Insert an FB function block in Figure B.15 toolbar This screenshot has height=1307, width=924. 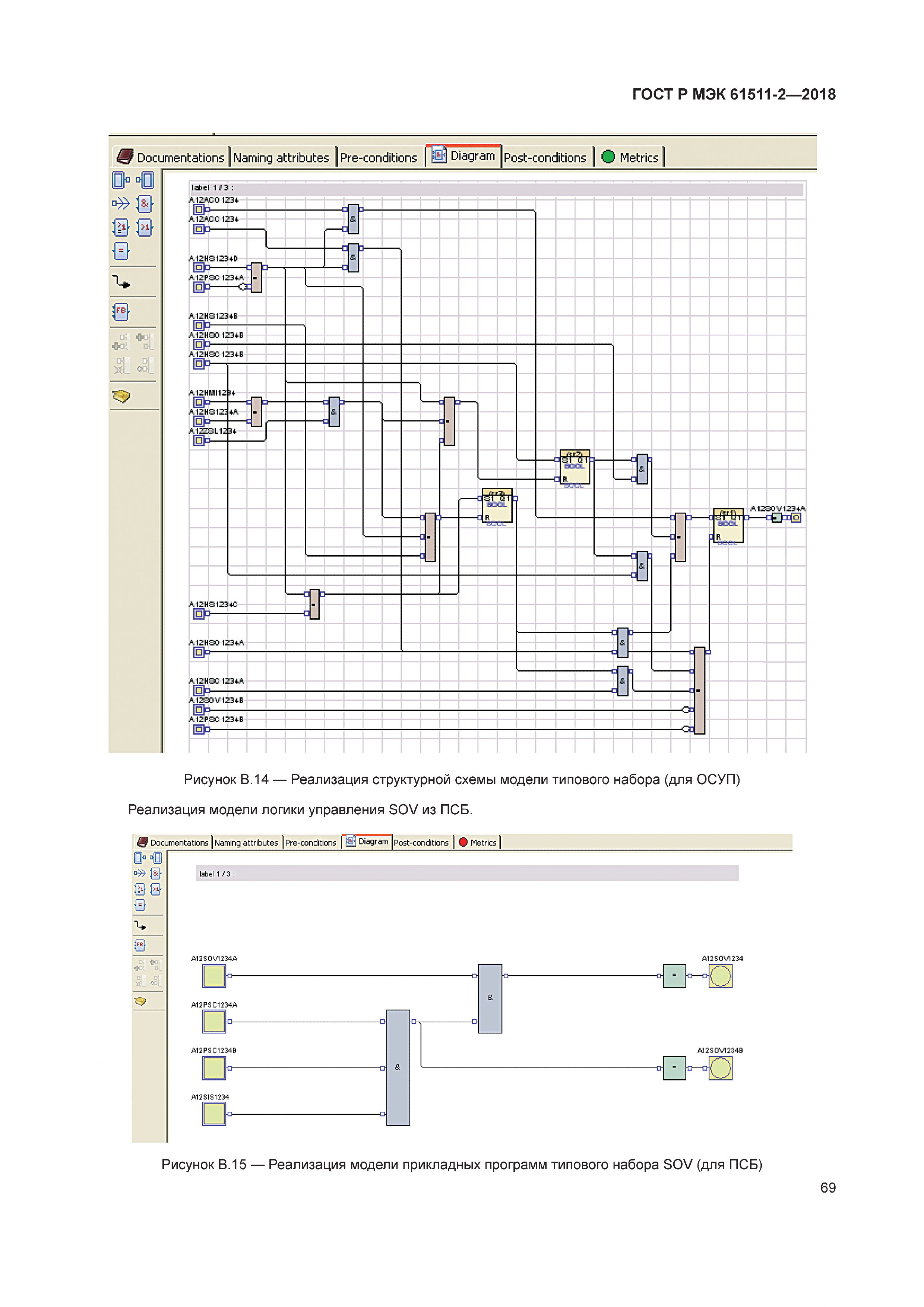pos(140,945)
